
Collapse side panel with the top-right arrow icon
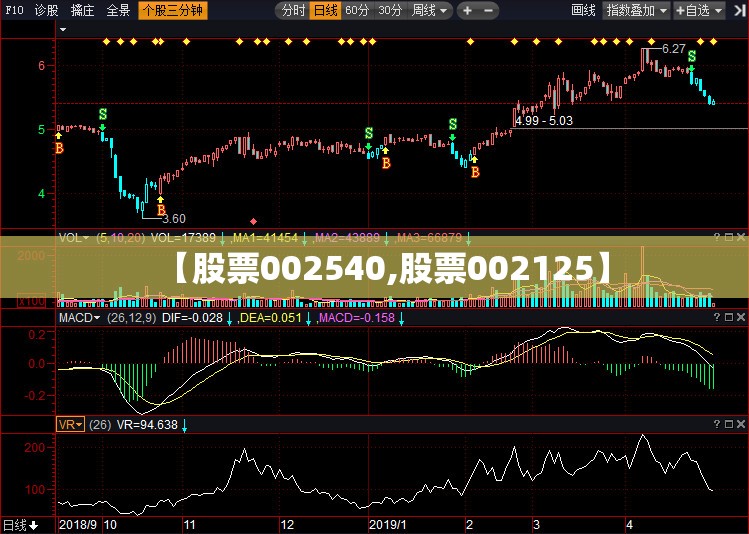pos(738,10)
